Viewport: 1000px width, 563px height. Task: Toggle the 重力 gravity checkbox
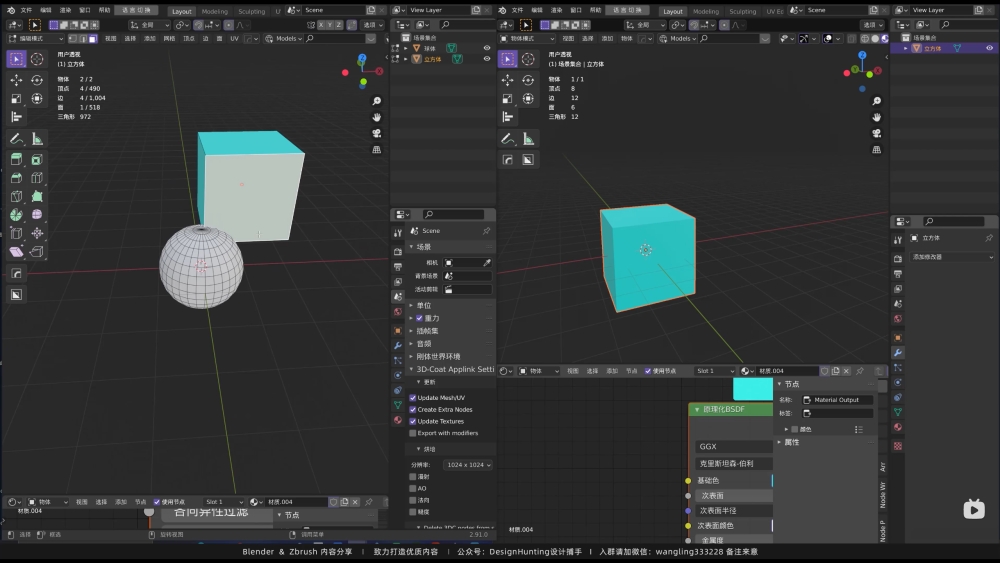(x=420, y=318)
